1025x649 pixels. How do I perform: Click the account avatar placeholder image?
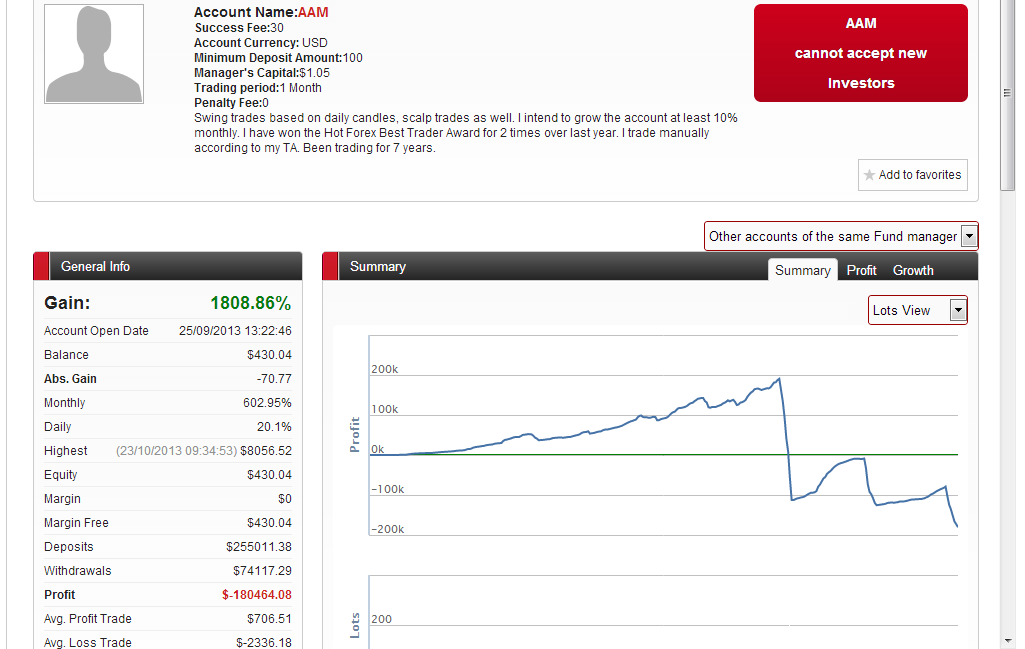[x=94, y=54]
